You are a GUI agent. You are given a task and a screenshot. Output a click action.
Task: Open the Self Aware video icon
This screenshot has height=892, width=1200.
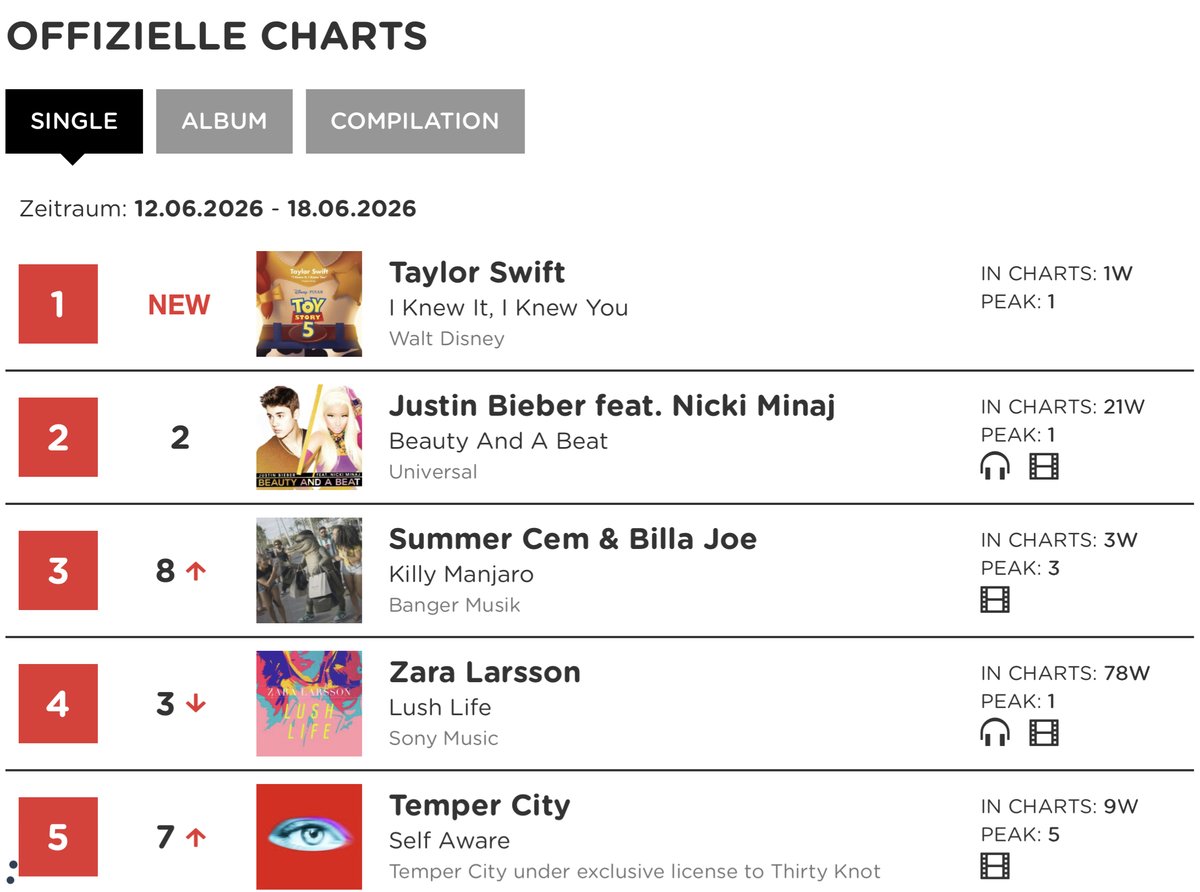click(995, 866)
